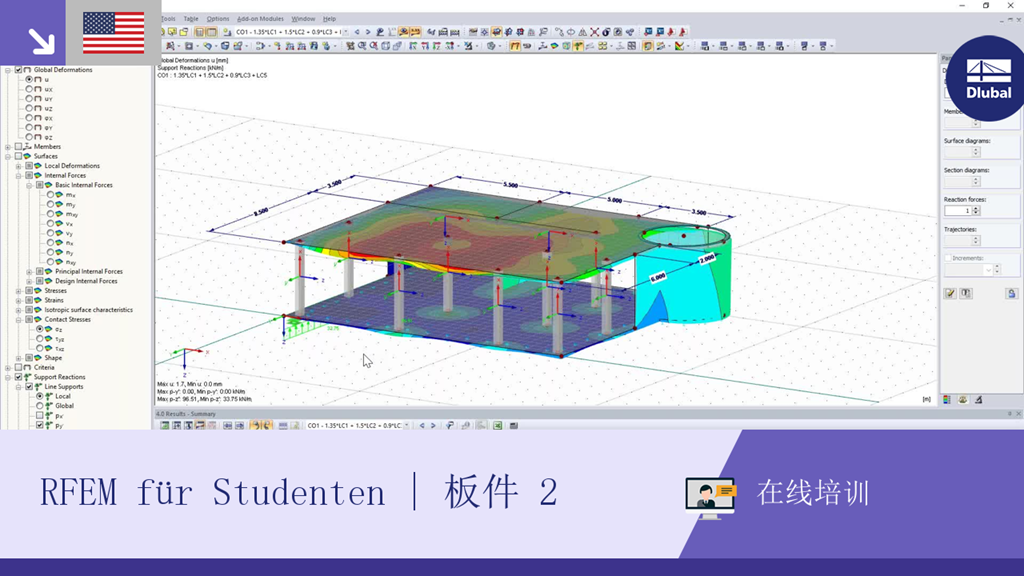Toggle the Support Reactions checkbox
The width and height of the screenshot is (1024, 576).
point(18,377)
